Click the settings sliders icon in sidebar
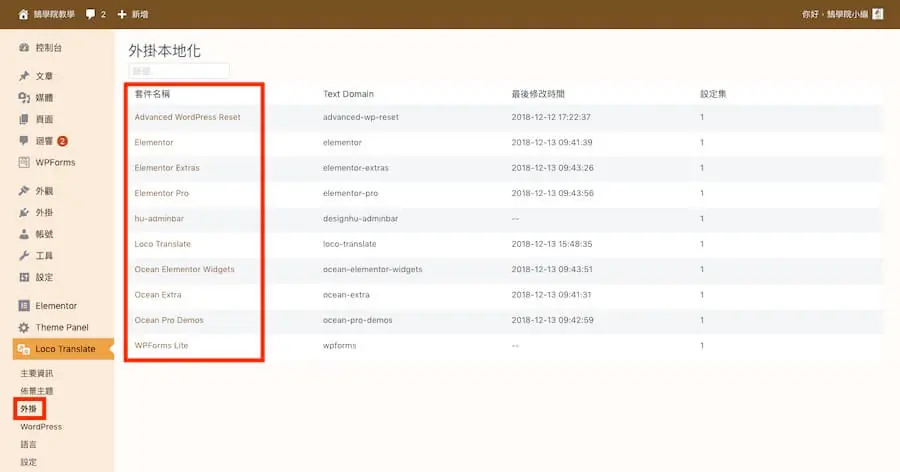Viewport: 900px width, 472px height. pos(24,277)
